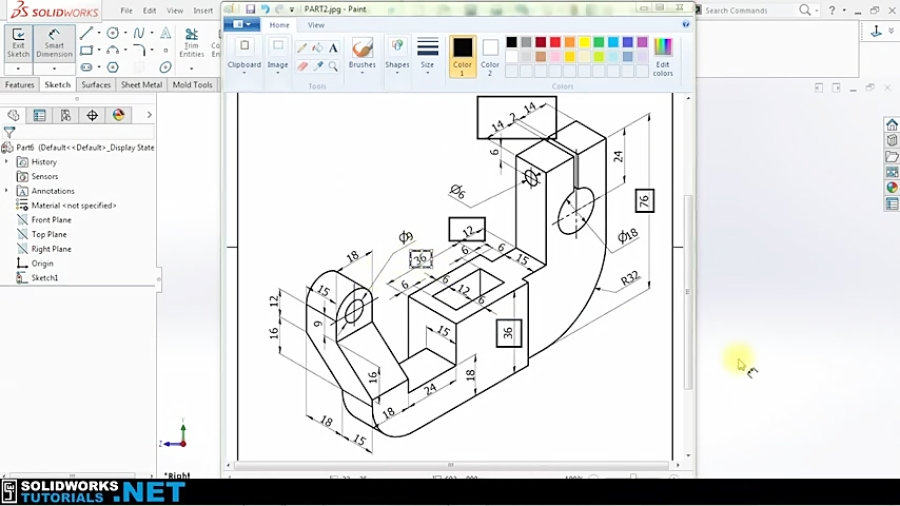Click Exit Sketch in SolidWorks toolbar
The image size is (900, 506).
click(x=18, y=42)
